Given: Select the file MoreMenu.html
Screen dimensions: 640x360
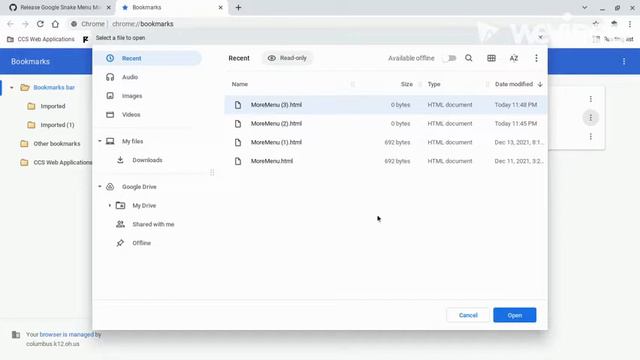Looking at the screenshot, I should click(x=386, y=161).
